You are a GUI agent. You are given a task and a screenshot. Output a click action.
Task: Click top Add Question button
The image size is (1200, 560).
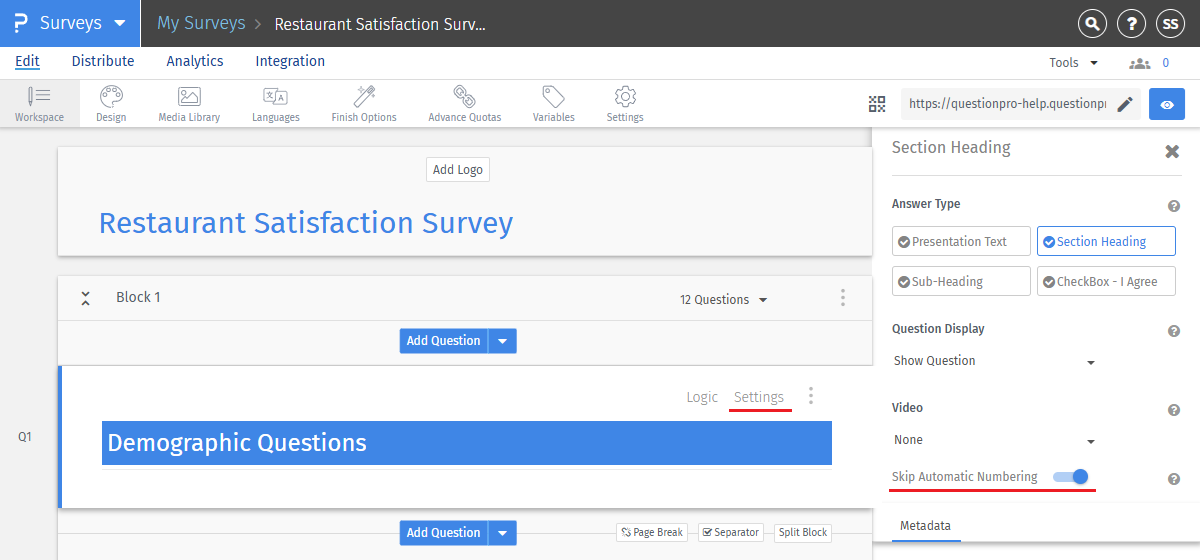(444, 341)
